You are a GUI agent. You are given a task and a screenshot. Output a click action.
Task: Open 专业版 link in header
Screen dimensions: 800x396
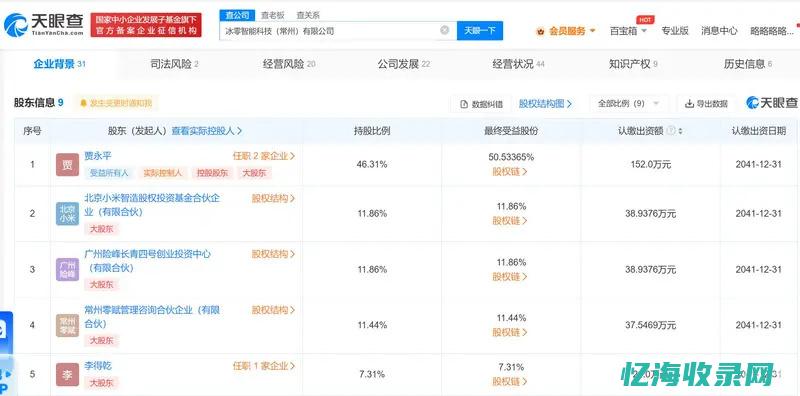click(675, 31)
